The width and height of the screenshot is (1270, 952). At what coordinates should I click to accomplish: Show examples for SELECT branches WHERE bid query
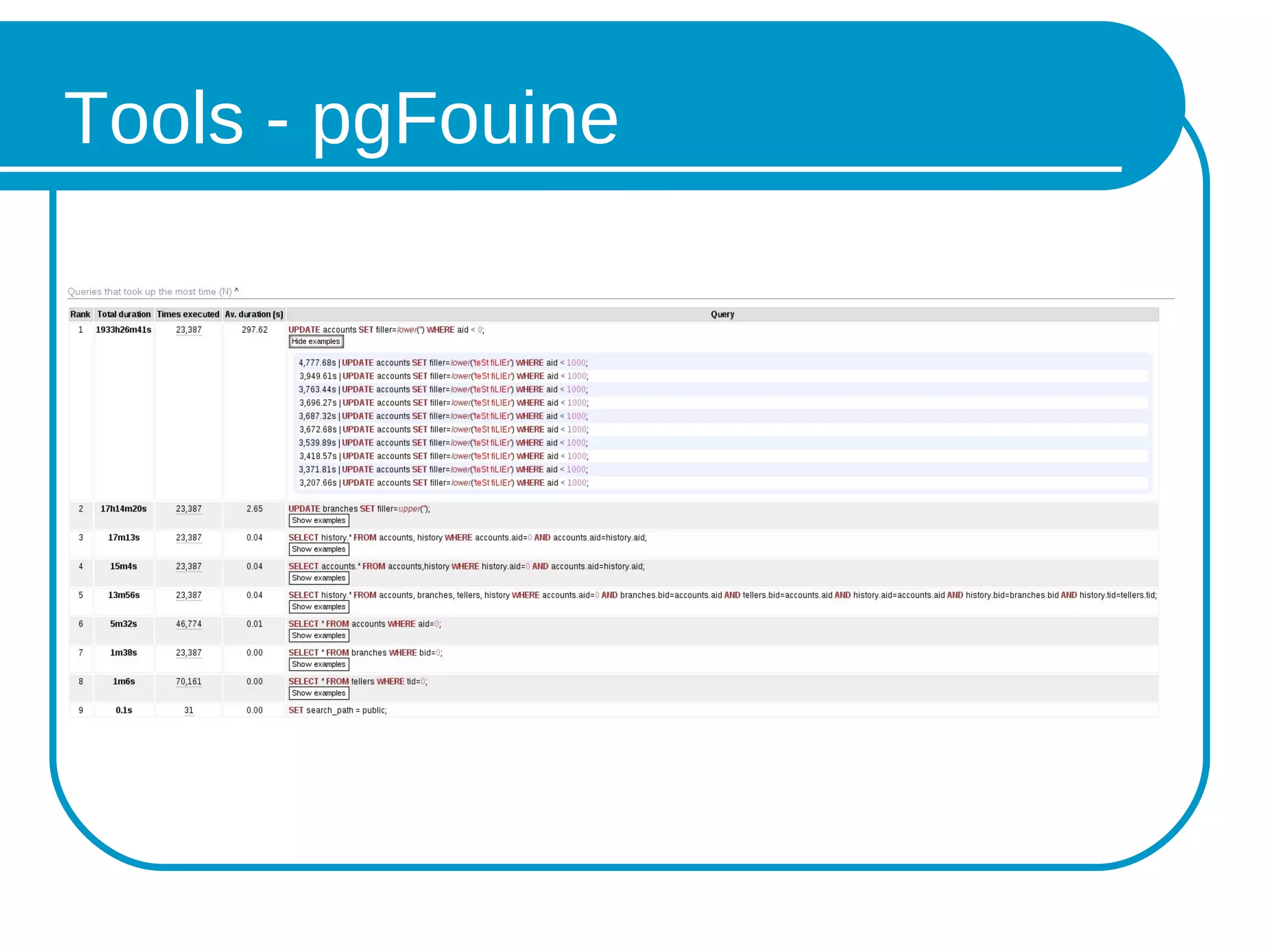[x=319, y=664]
